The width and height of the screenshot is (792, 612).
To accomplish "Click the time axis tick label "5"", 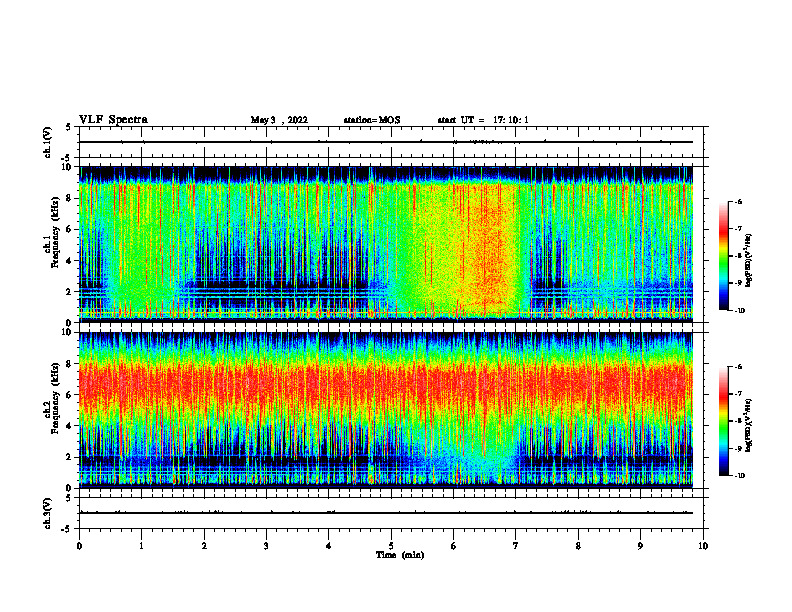I will [391, 546].
